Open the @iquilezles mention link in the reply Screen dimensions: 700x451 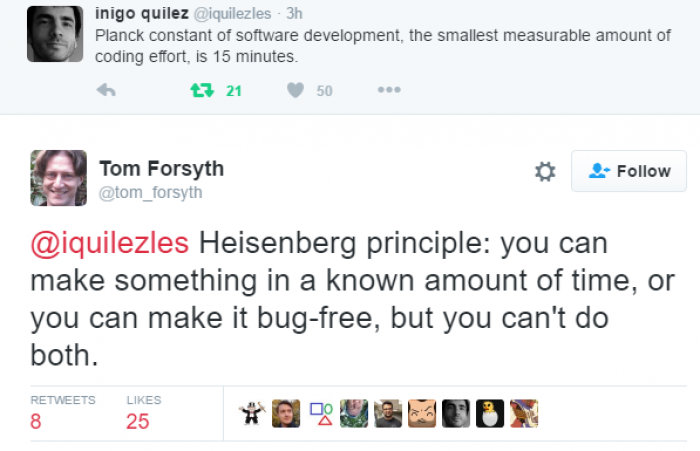coord(110,243)
